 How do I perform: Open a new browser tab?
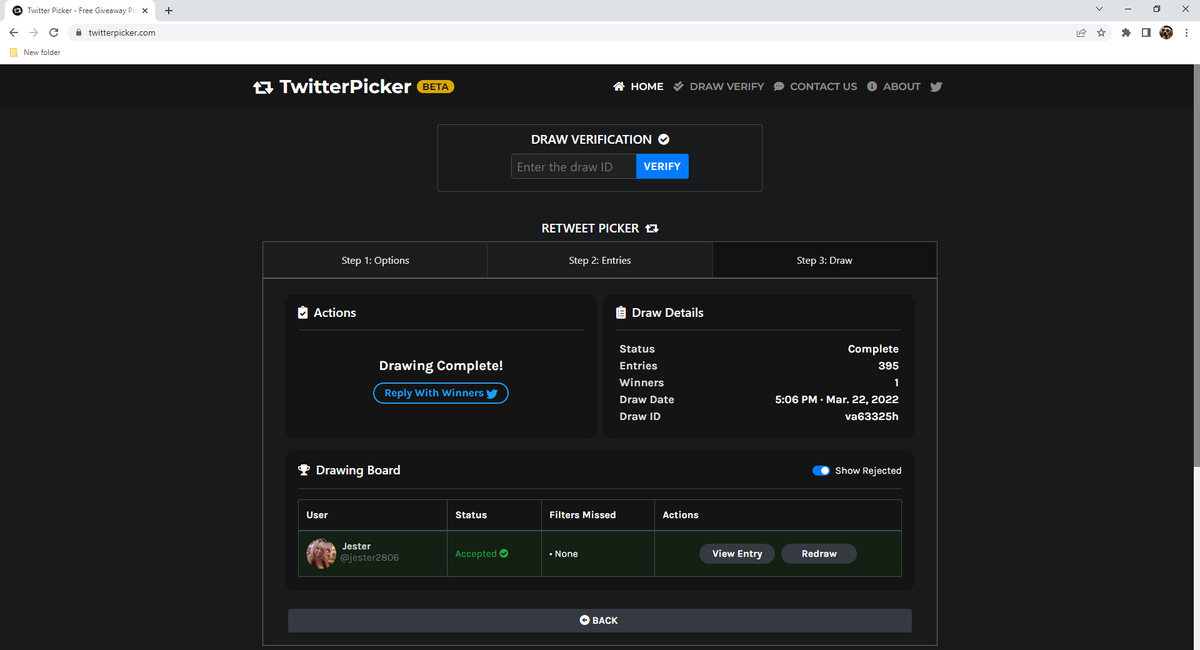point(168,11)
